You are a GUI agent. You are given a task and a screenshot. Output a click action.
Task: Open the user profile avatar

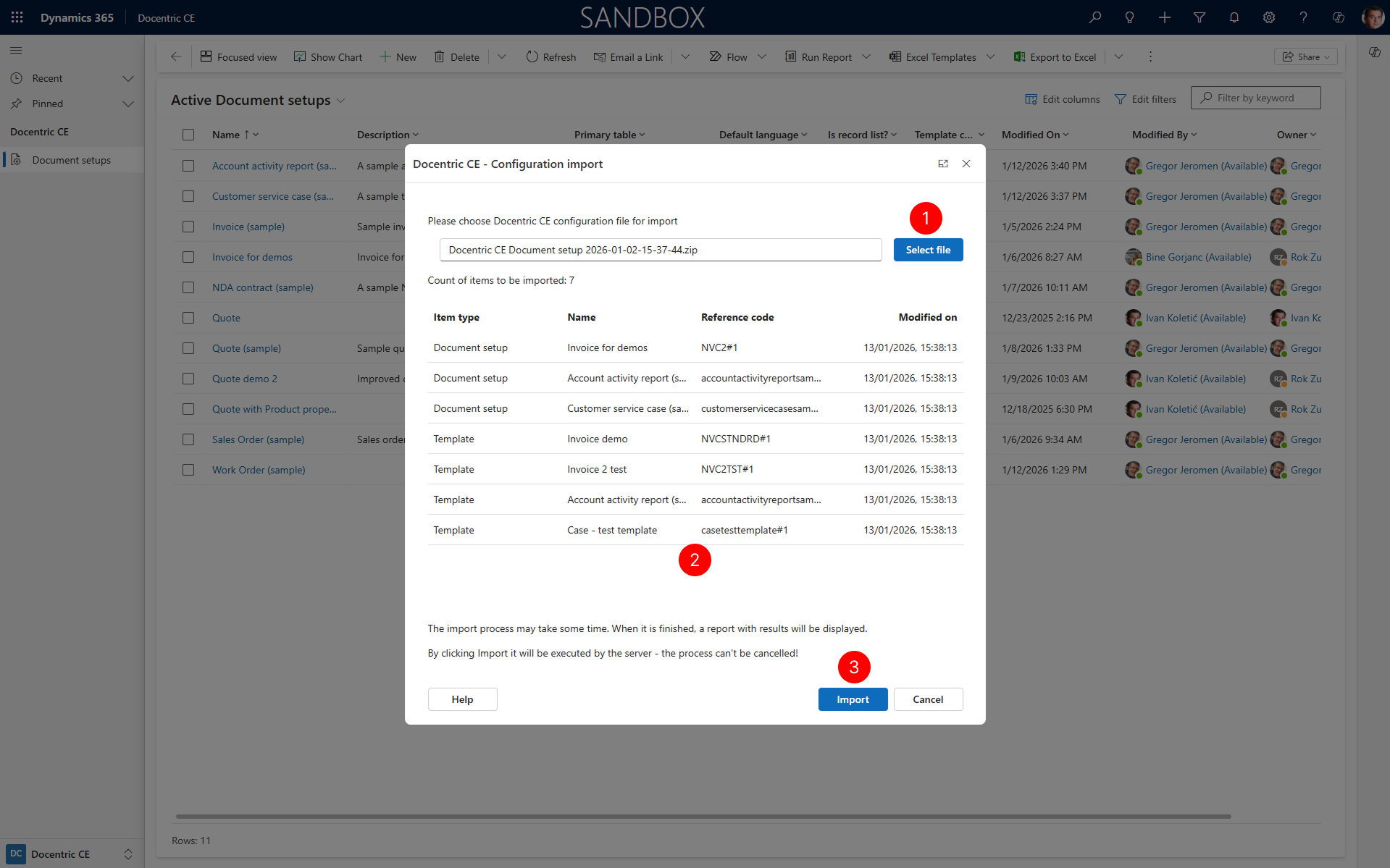point(1373,17)
